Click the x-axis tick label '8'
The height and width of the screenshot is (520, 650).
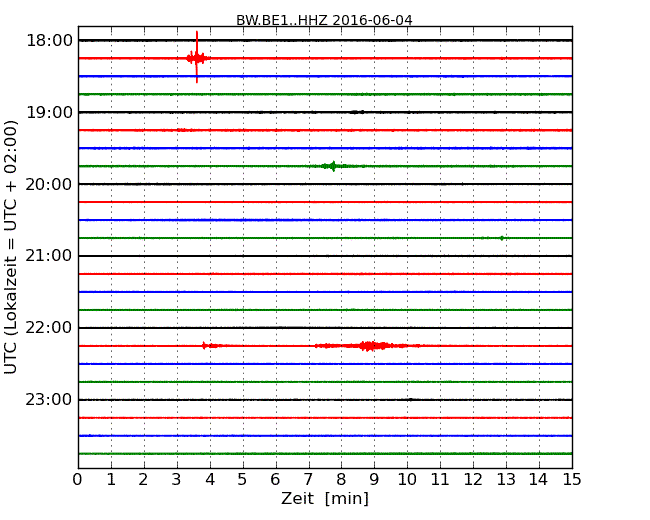(341, 479)
